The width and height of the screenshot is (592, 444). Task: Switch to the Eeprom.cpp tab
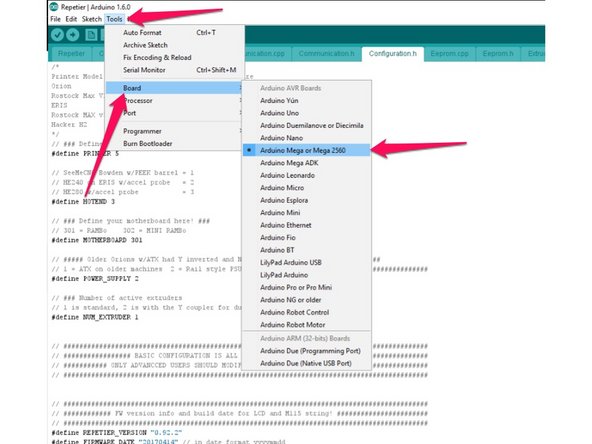[449, 54]
